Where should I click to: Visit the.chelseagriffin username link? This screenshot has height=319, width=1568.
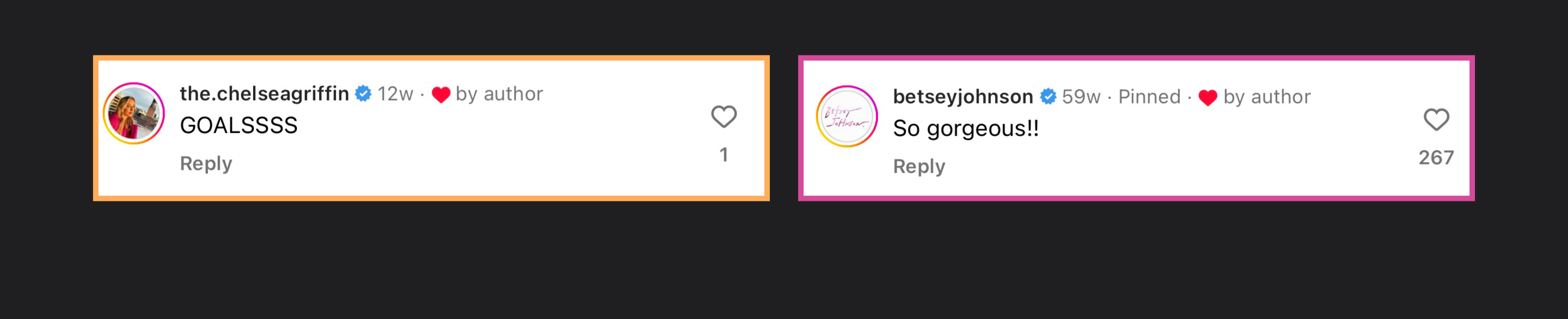click(x=264, y=94)
